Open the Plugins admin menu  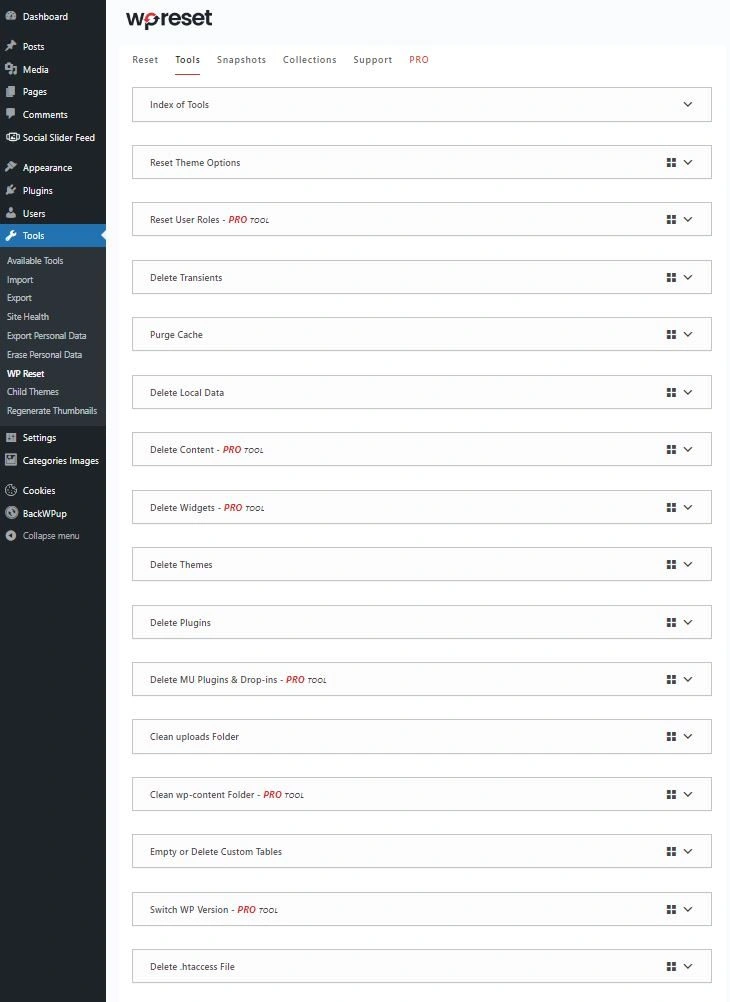pos(38,190)
